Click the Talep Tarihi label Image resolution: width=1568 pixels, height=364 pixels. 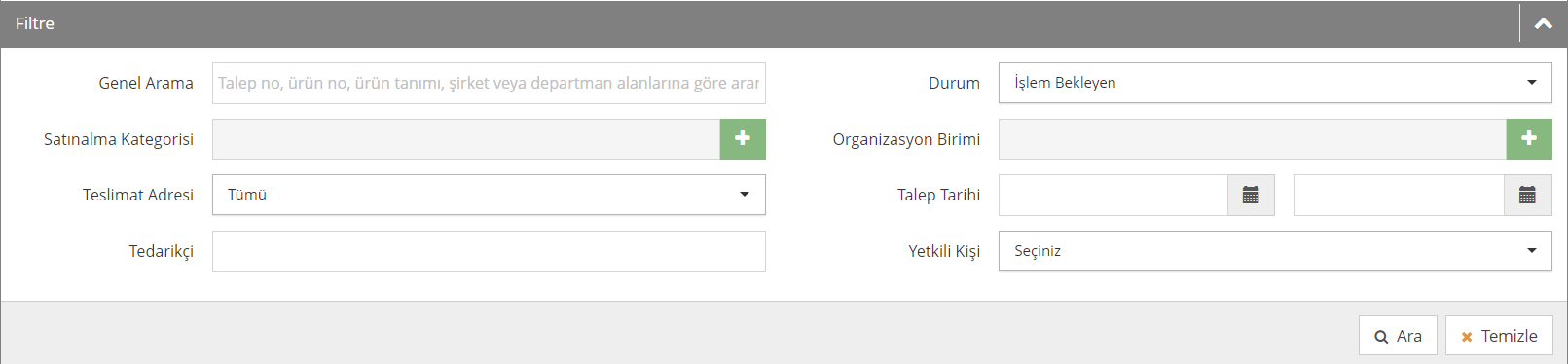tap(938, 195)
